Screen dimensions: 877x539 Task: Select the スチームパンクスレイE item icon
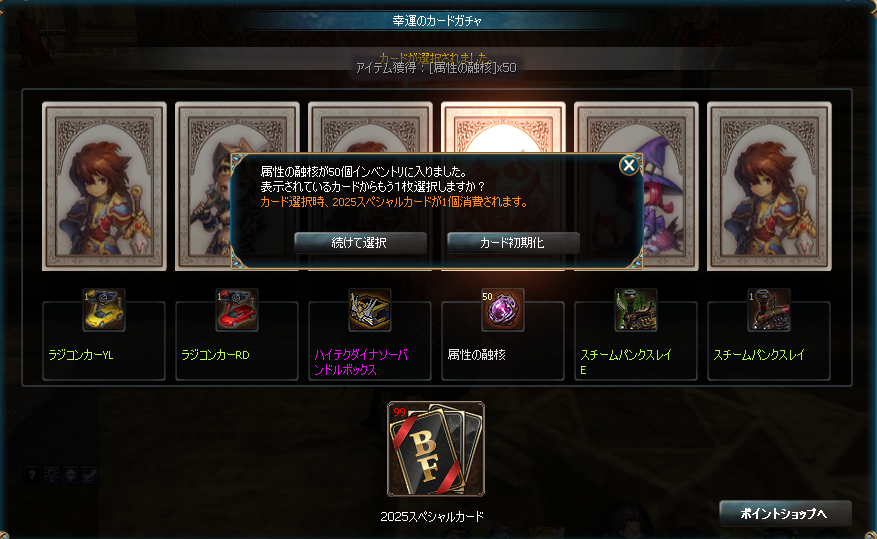click(636, 310)
